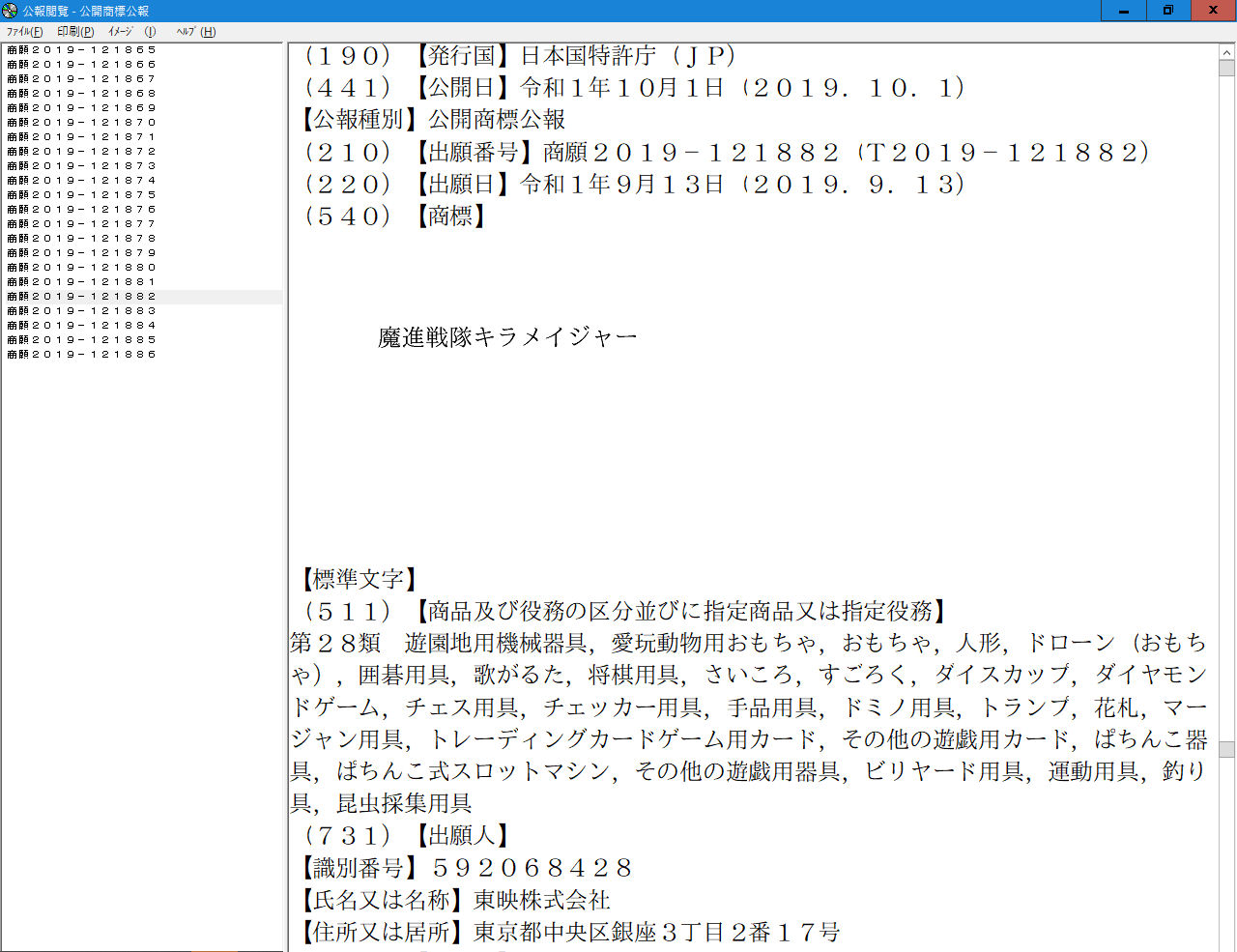The image size is (1237, 952).
Task: Click the upper scrollbar thumb in document pane
Action: pos(1227,68)
